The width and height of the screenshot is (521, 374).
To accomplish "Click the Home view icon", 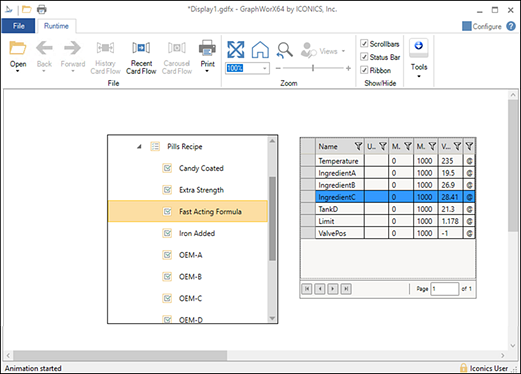I will [260, 50].
